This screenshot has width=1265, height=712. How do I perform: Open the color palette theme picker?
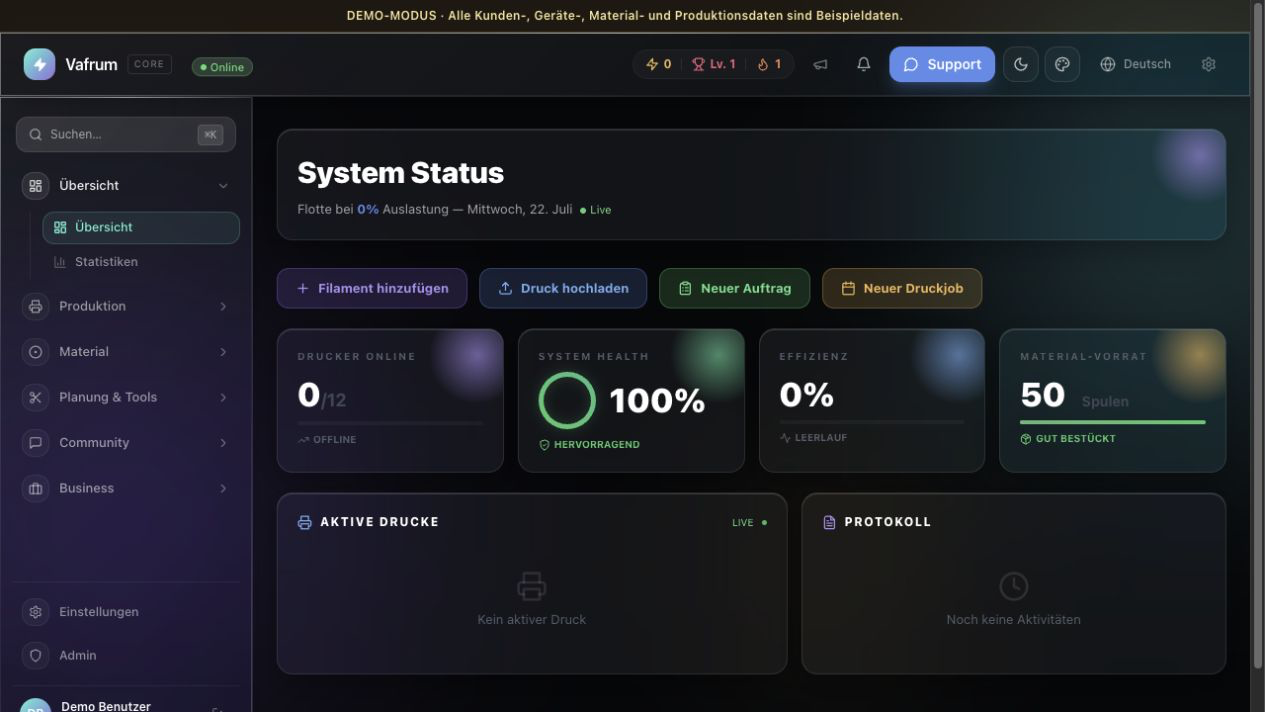[x=1062, y=64]
